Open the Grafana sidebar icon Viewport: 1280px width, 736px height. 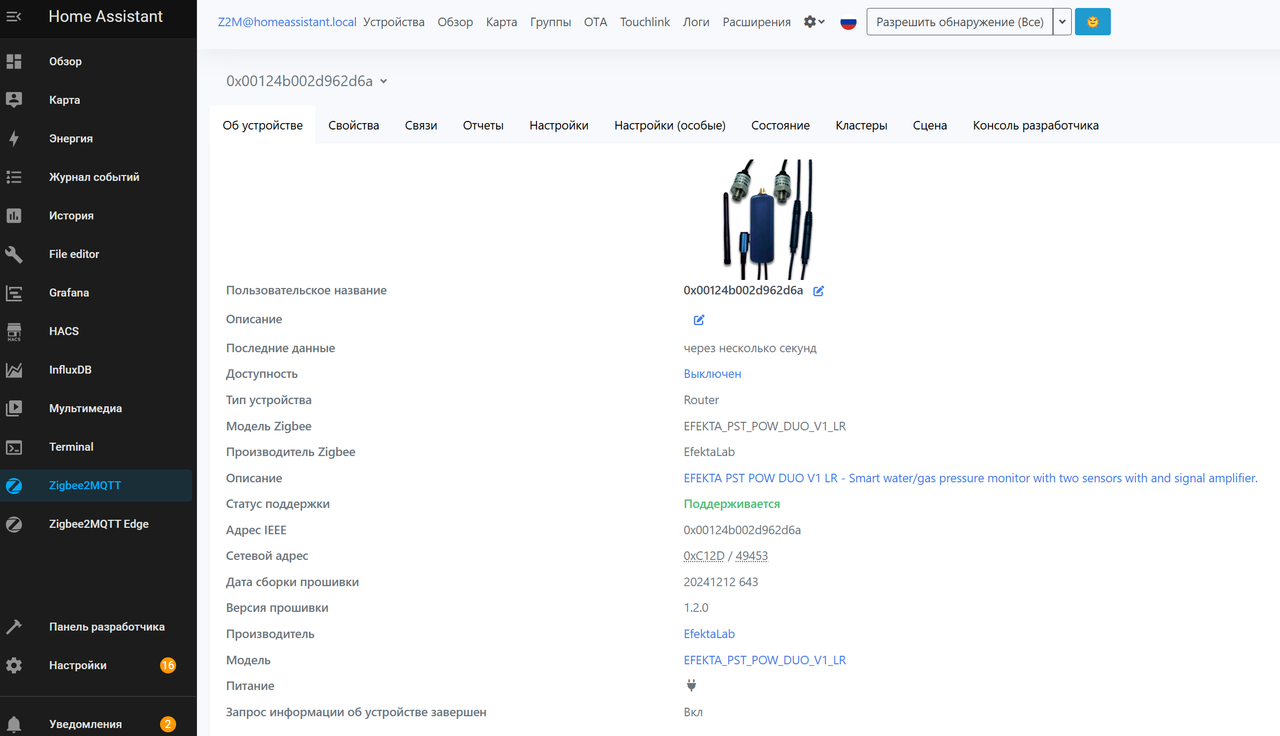[14, 293]
